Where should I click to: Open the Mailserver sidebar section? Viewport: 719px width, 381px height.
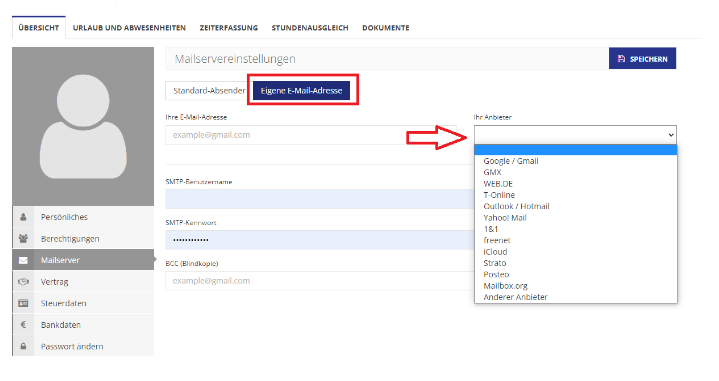pos(83,260)
